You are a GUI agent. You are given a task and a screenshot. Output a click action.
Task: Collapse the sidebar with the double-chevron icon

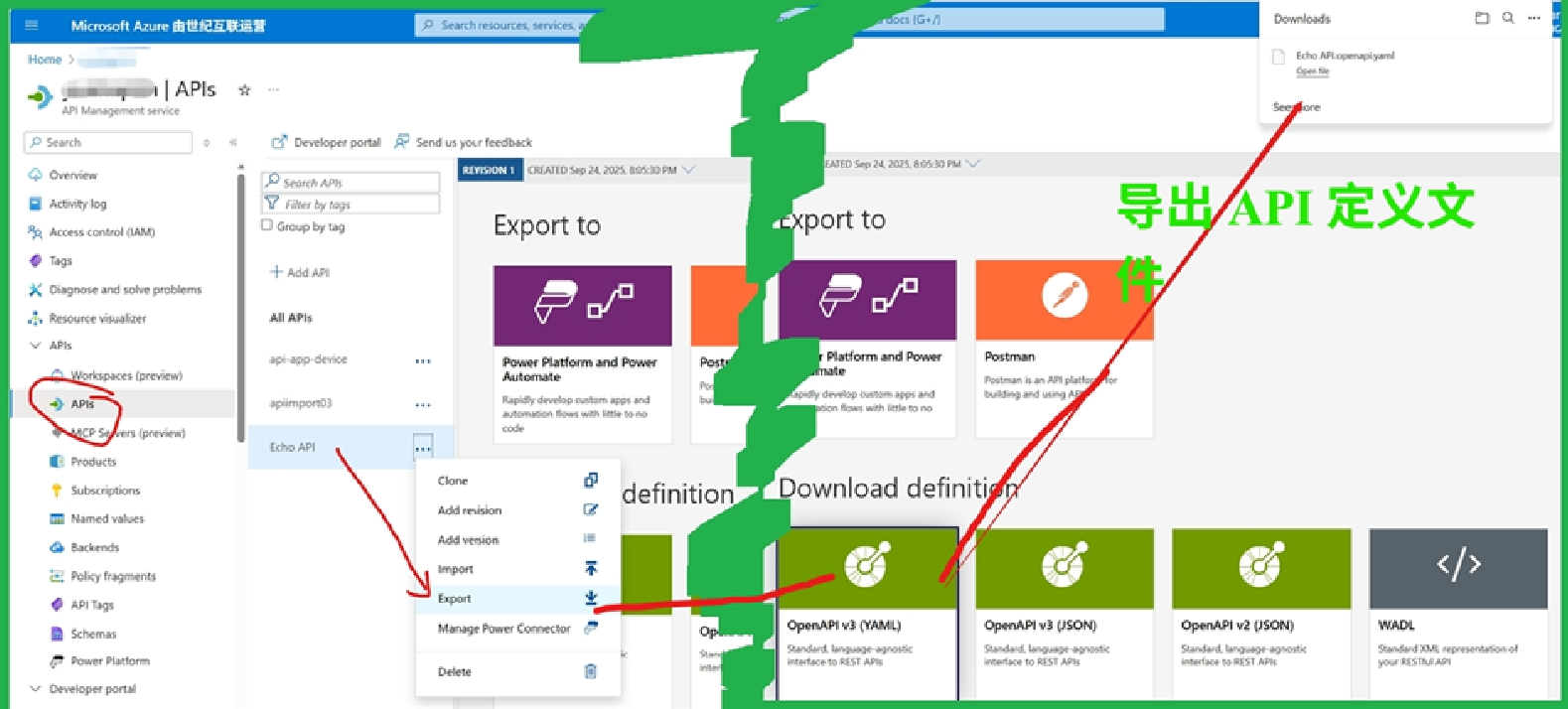click(x=233, y=143)
